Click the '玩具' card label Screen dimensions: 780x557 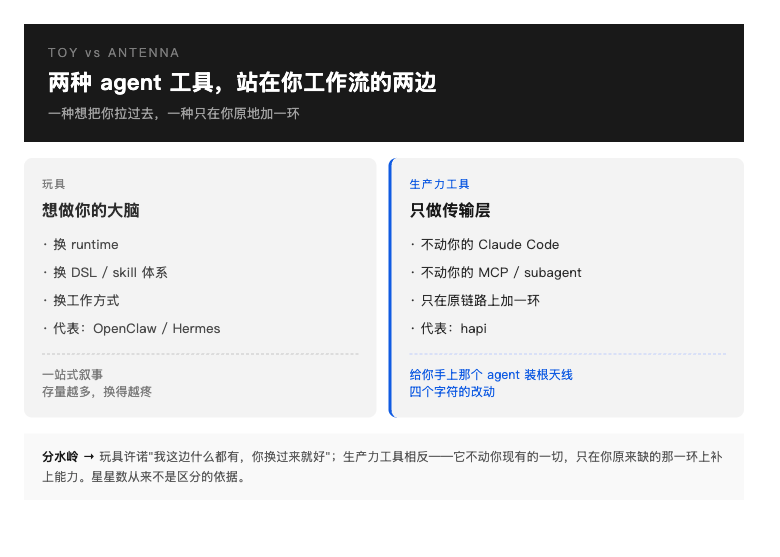tap(54, 184)
